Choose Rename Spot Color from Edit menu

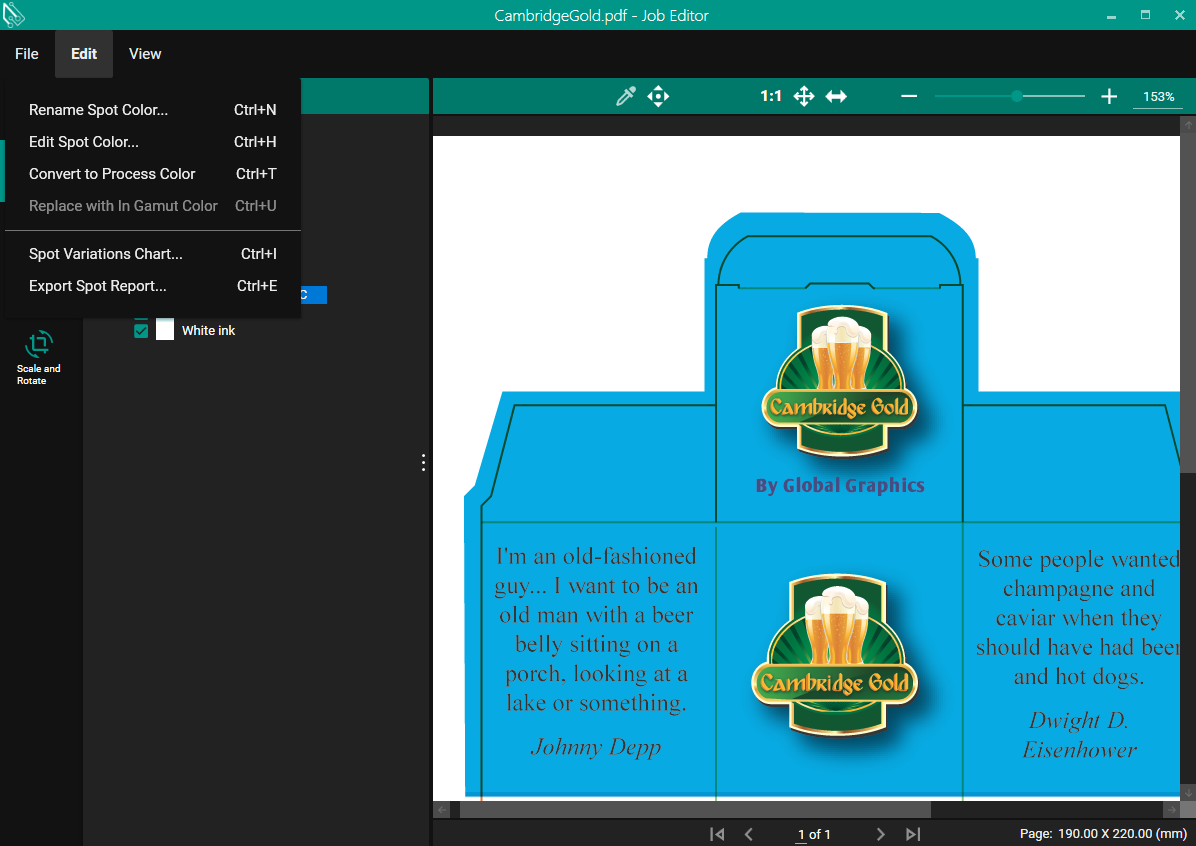click(98, 110)
